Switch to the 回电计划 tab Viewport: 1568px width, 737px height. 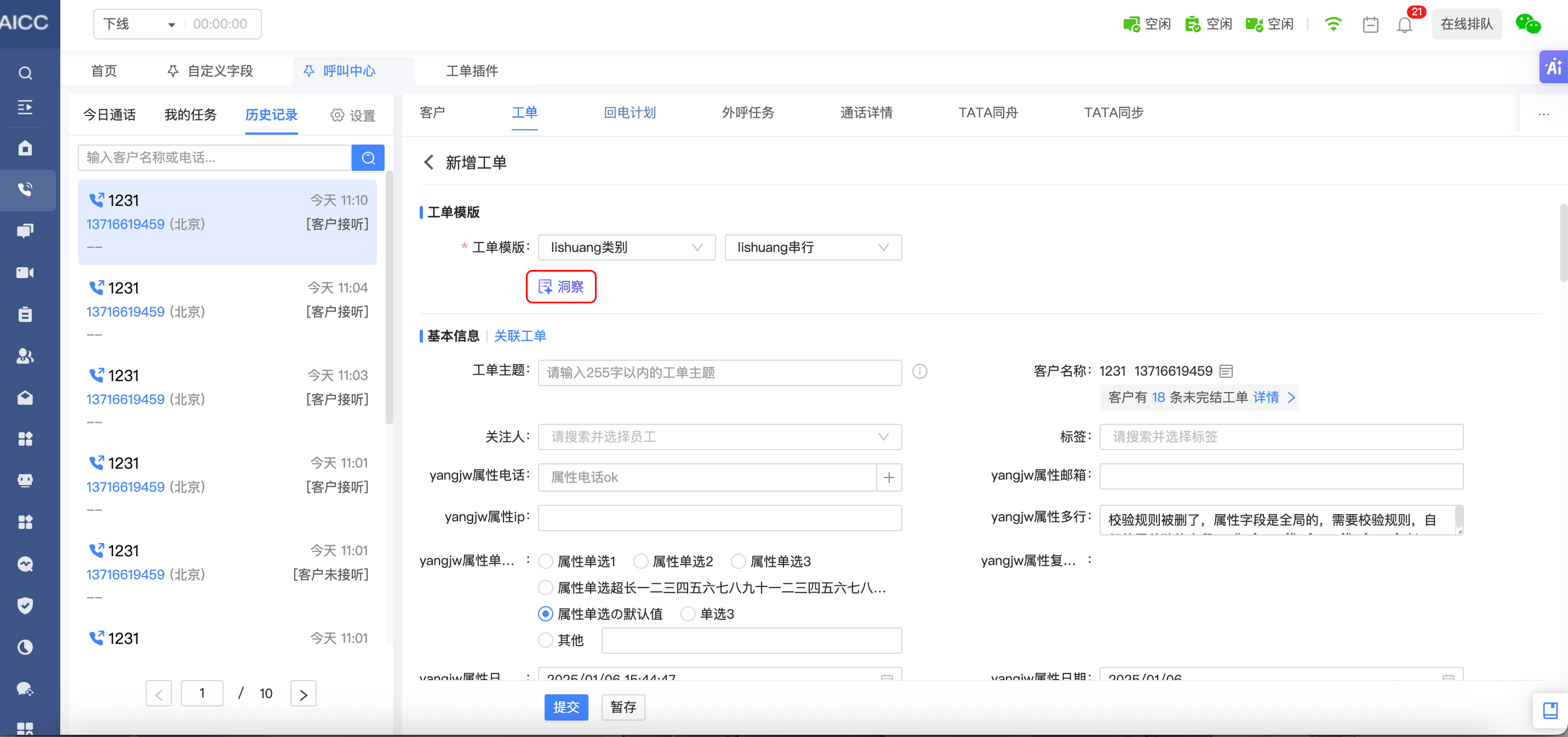tap(630, 113)
